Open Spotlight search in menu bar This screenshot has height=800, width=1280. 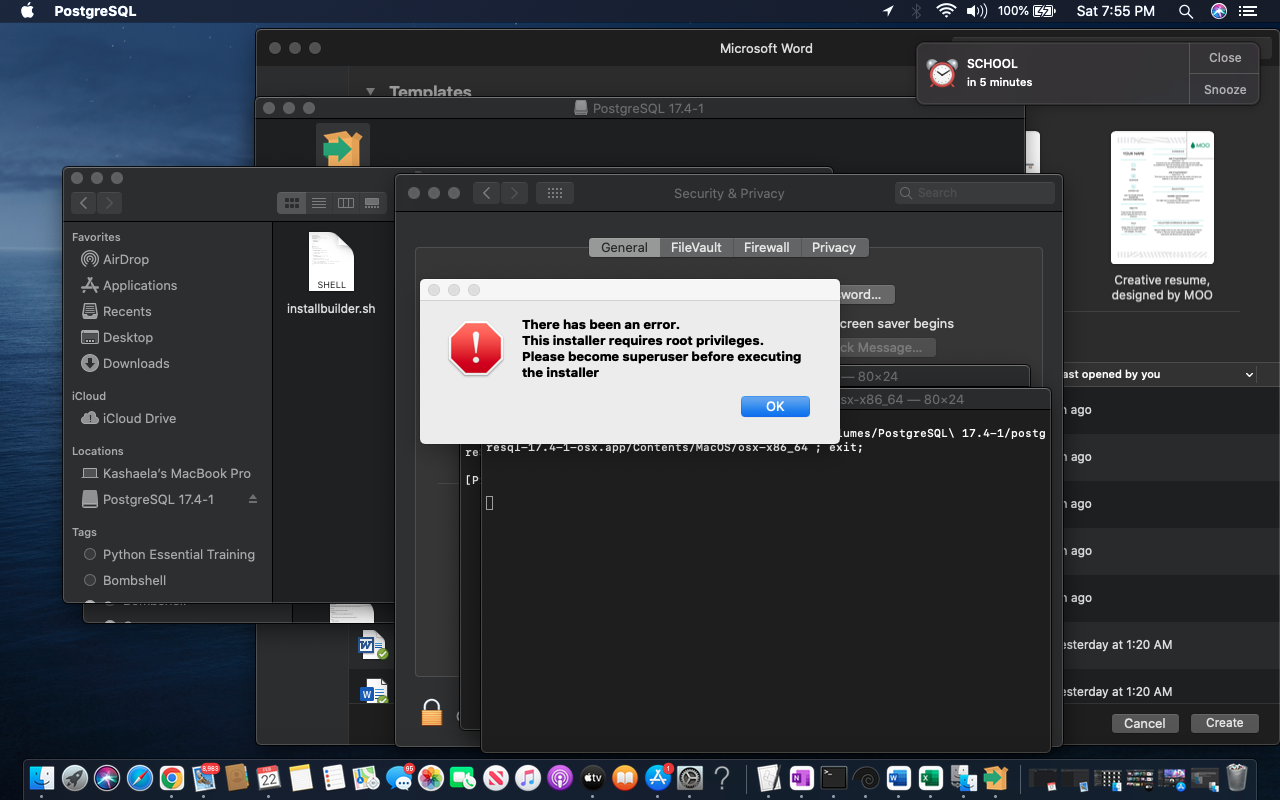[x=1186, y=11]
